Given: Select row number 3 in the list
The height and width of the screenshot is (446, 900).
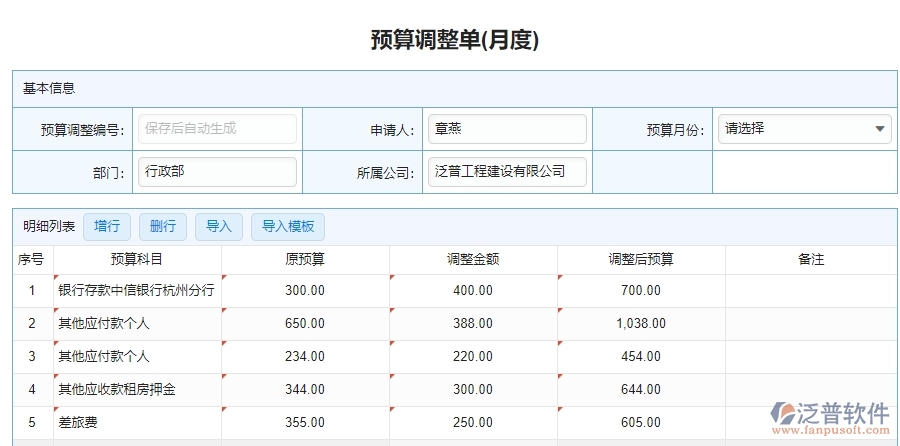Looking at the screenshot, I should pos(32,356).
